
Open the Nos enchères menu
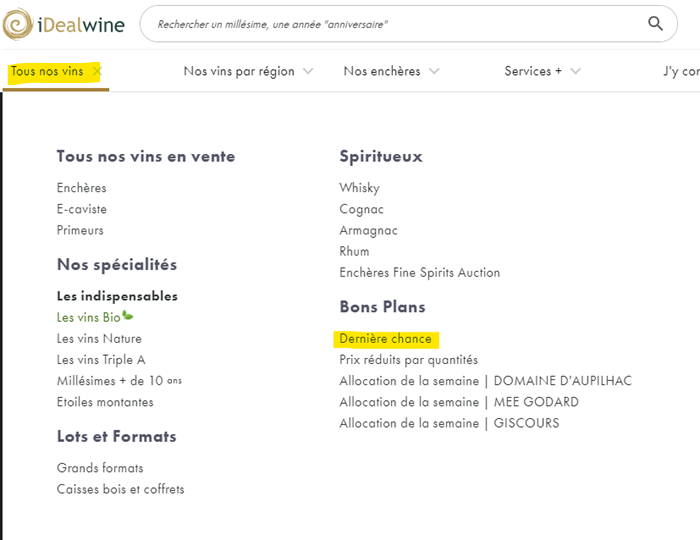point(382,71)
